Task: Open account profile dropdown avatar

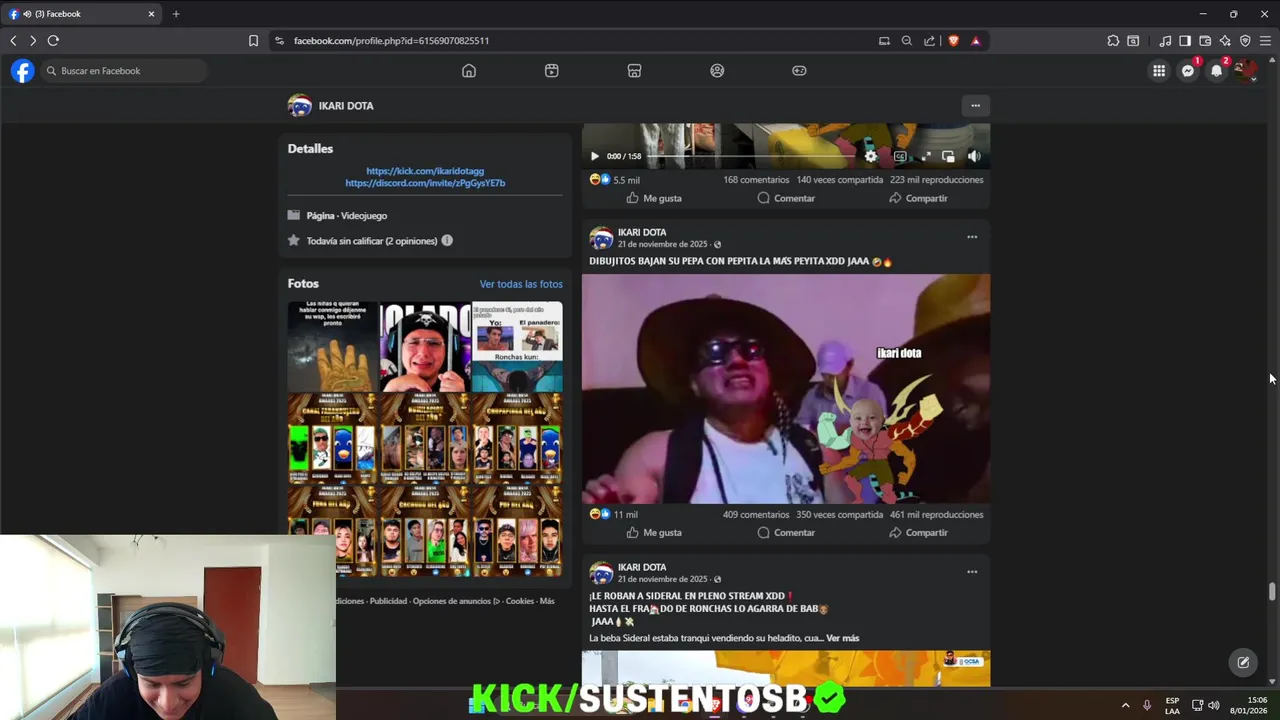Action: pyautogui.click(x=1244, y=71)
